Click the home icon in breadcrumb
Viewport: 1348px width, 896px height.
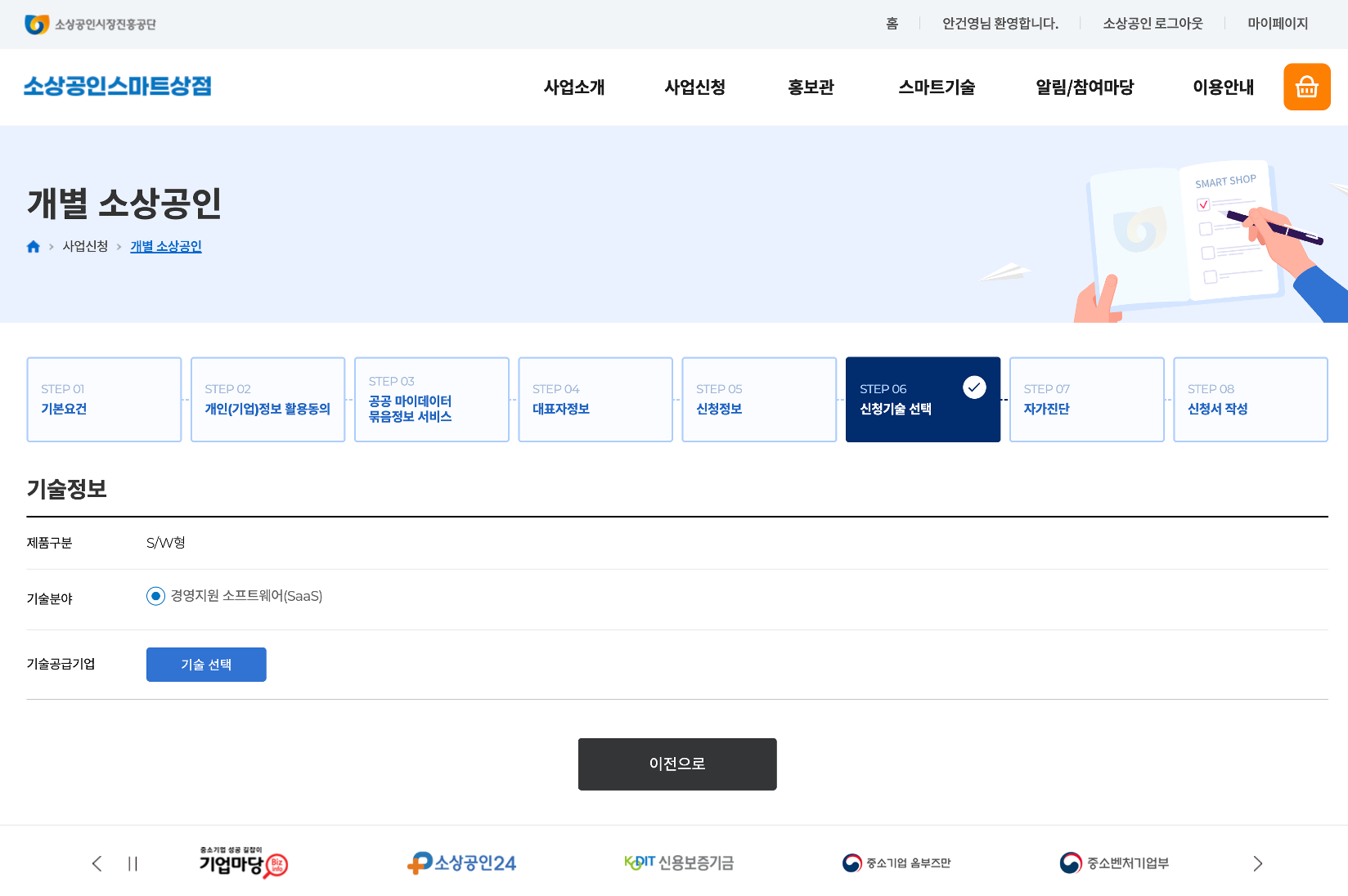34,247
